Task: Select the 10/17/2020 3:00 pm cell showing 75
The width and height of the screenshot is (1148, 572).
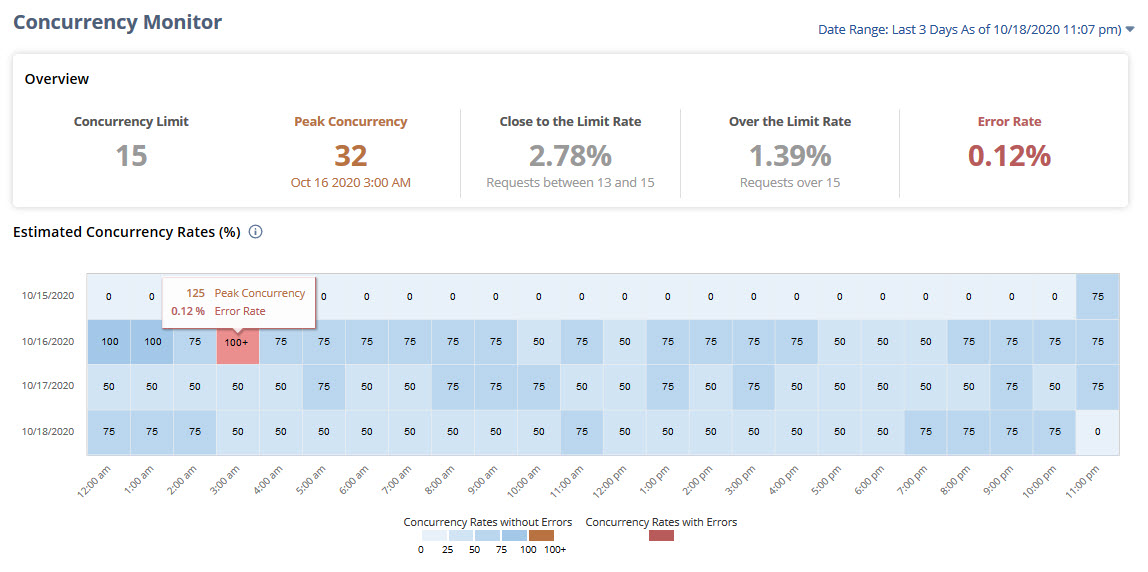Action: click(753, 387)
